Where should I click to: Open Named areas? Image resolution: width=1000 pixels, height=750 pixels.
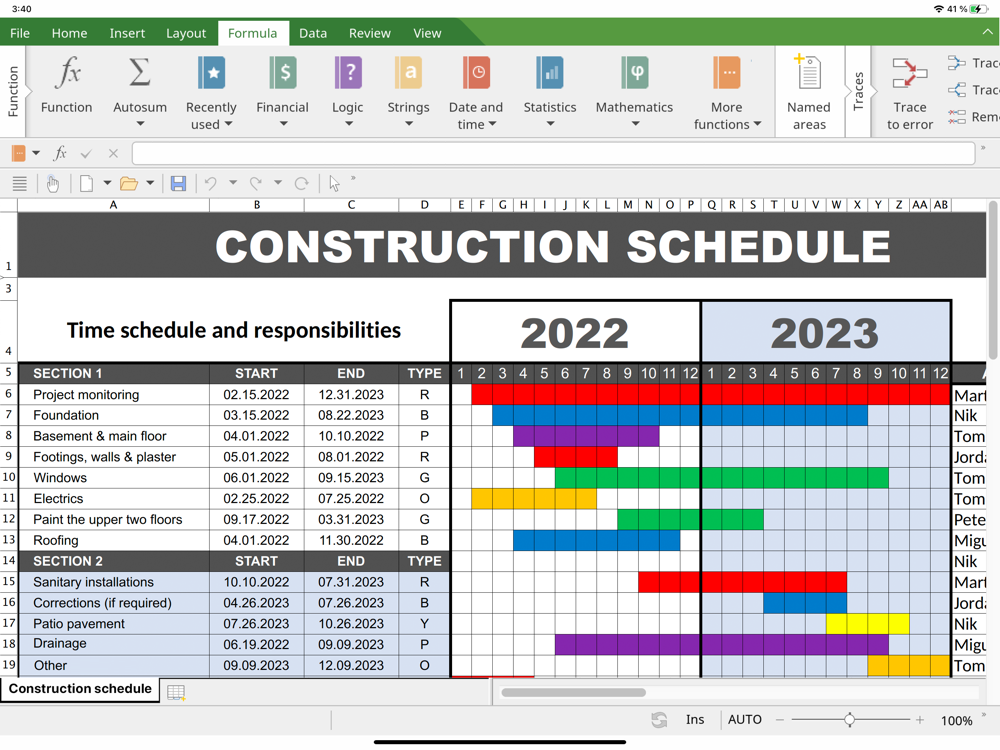pos(809,92)
